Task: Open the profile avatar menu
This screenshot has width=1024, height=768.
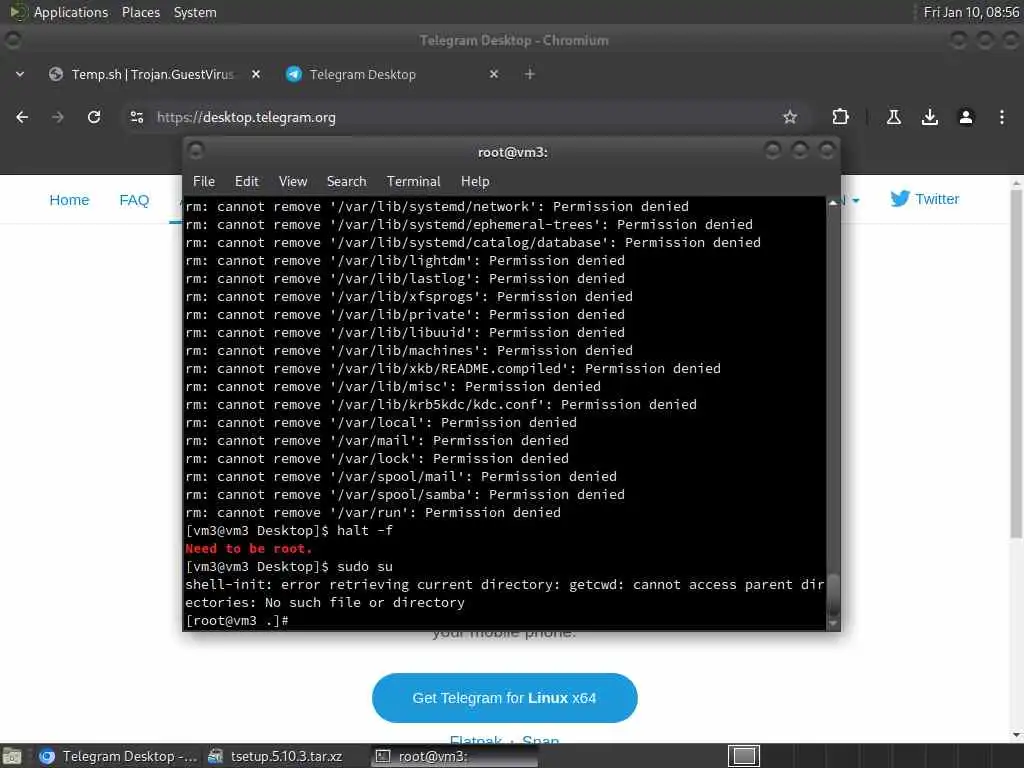Action: tap(966, 117)
